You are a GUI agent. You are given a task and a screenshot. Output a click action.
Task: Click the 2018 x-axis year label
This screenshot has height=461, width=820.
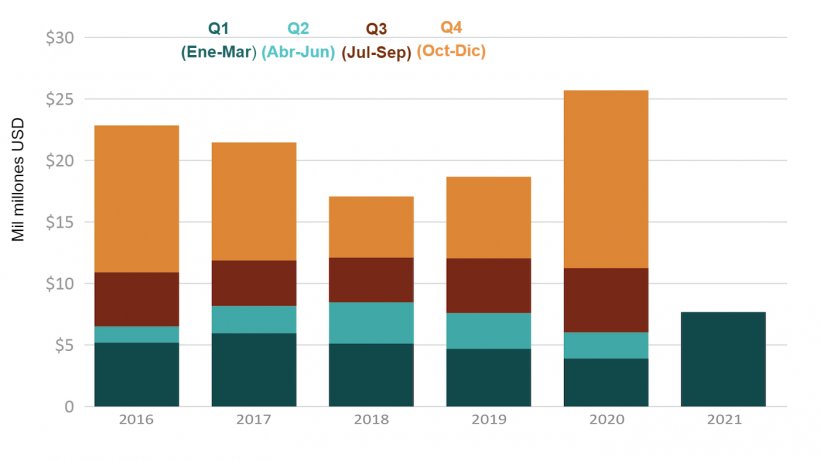(x=371, y=420)
